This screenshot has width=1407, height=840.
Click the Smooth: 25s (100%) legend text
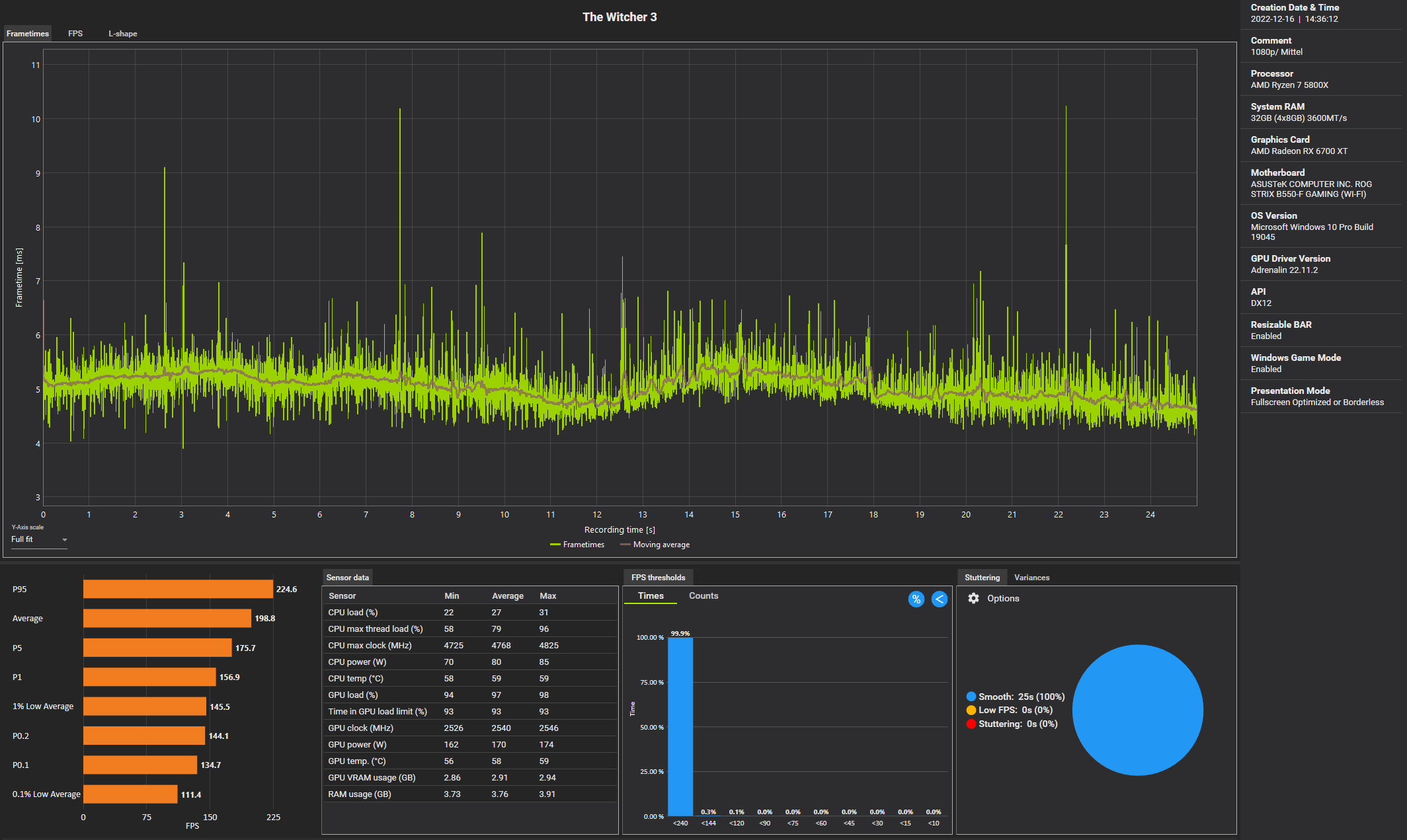[x=1022, y=697]
